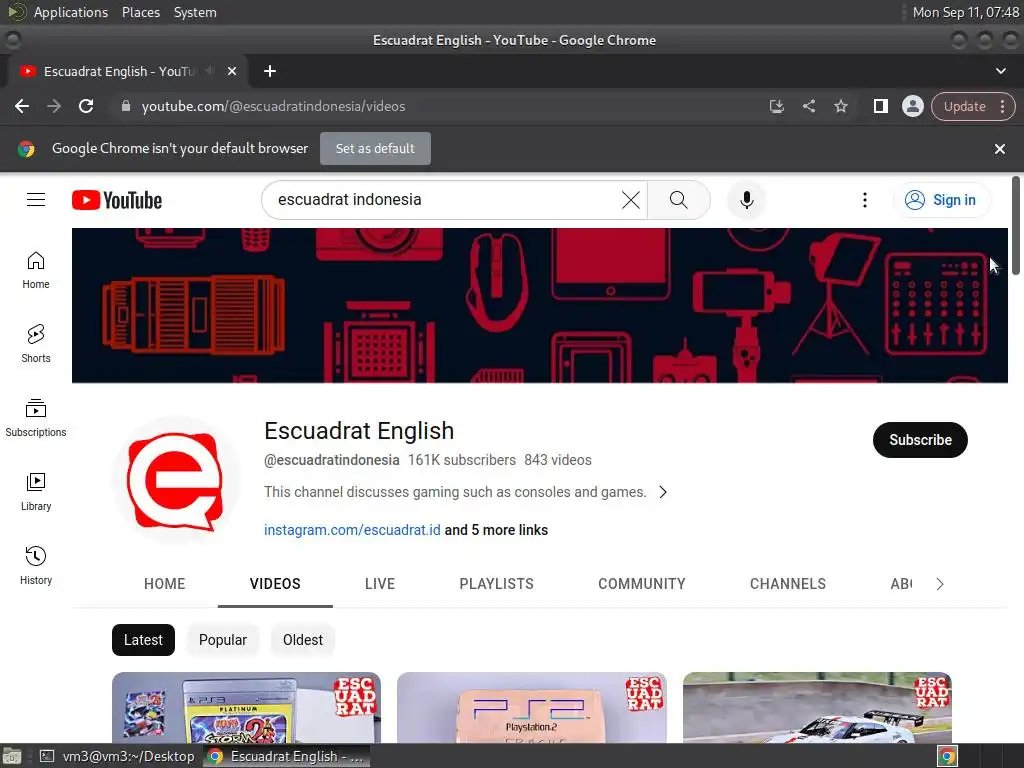Go to YouTube logo home
This screenshot has height=768, width=1024.
(x=117, y=200)
